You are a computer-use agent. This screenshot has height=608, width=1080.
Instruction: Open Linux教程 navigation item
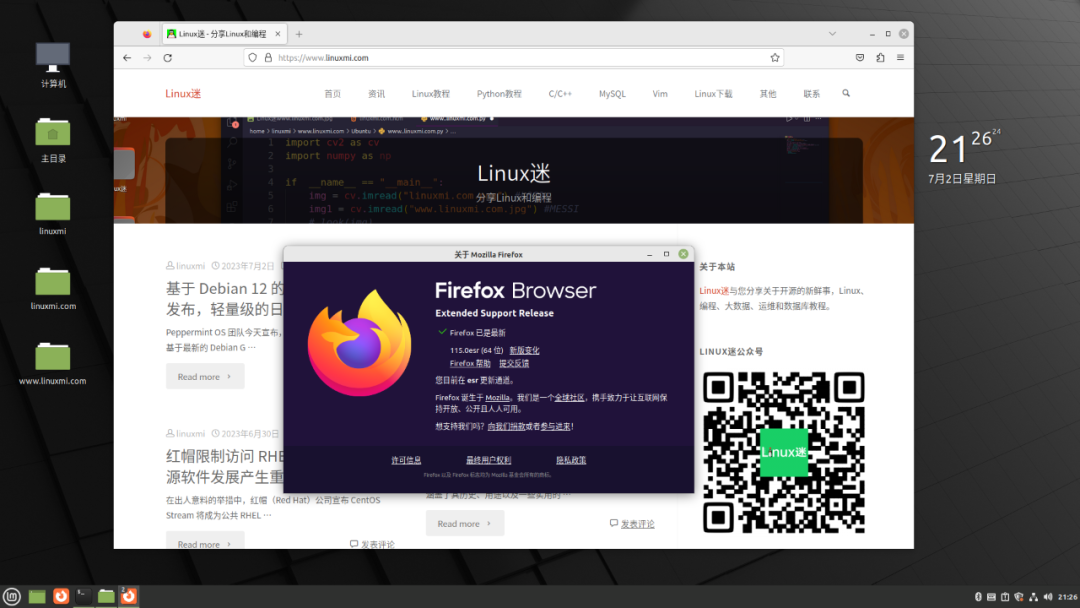tap(430, 94)
